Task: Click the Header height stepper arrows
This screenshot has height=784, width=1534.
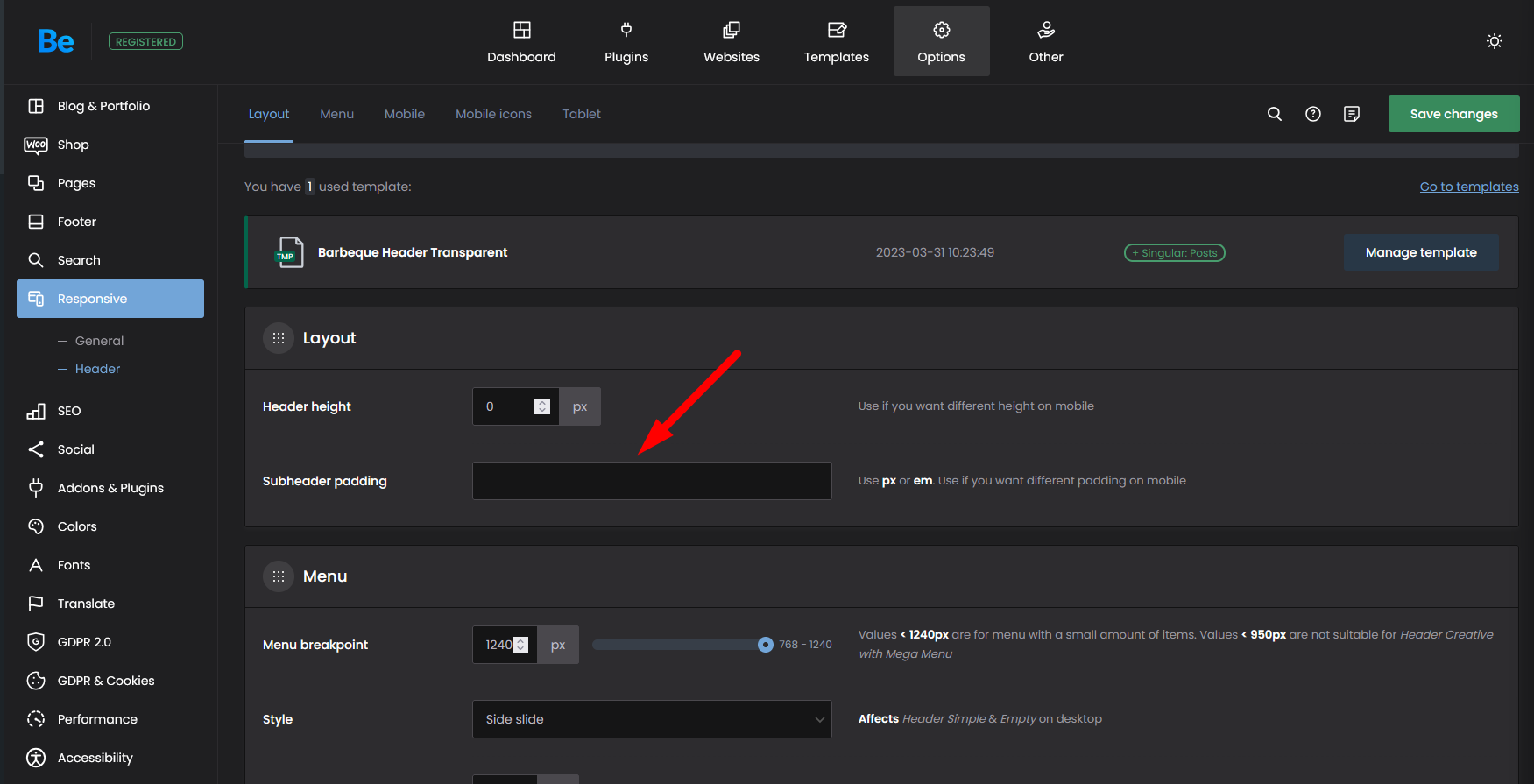Action: tap(542, 406)
